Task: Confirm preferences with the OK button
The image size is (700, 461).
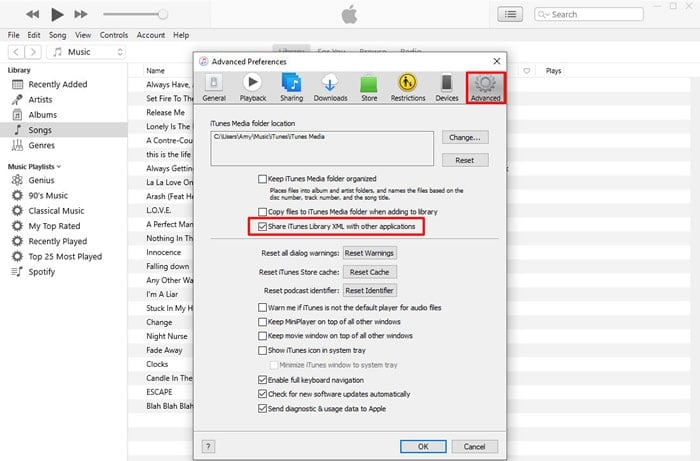Action: [x=423, y=446]
